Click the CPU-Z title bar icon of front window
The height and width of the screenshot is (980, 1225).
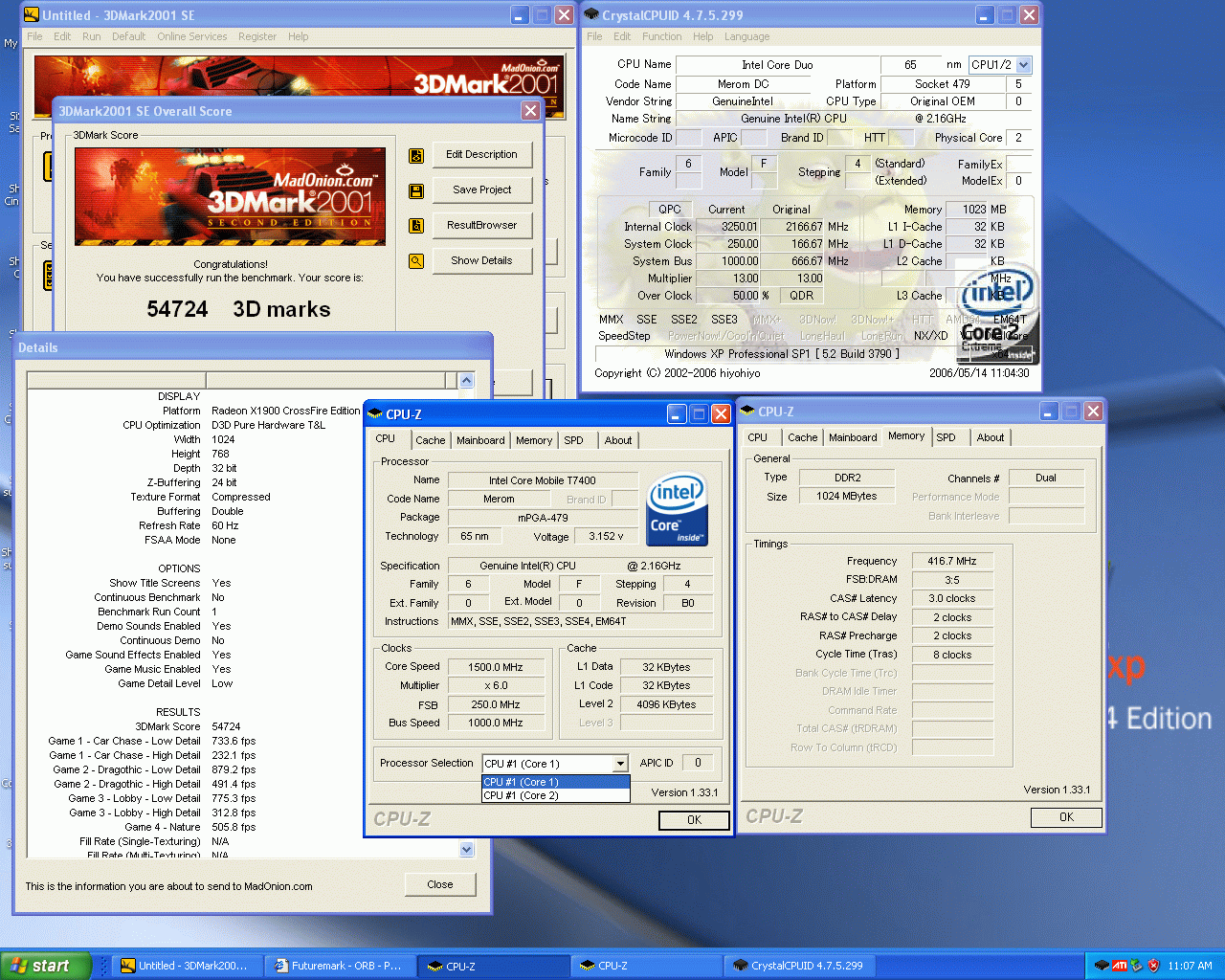(x=376, y=414)
